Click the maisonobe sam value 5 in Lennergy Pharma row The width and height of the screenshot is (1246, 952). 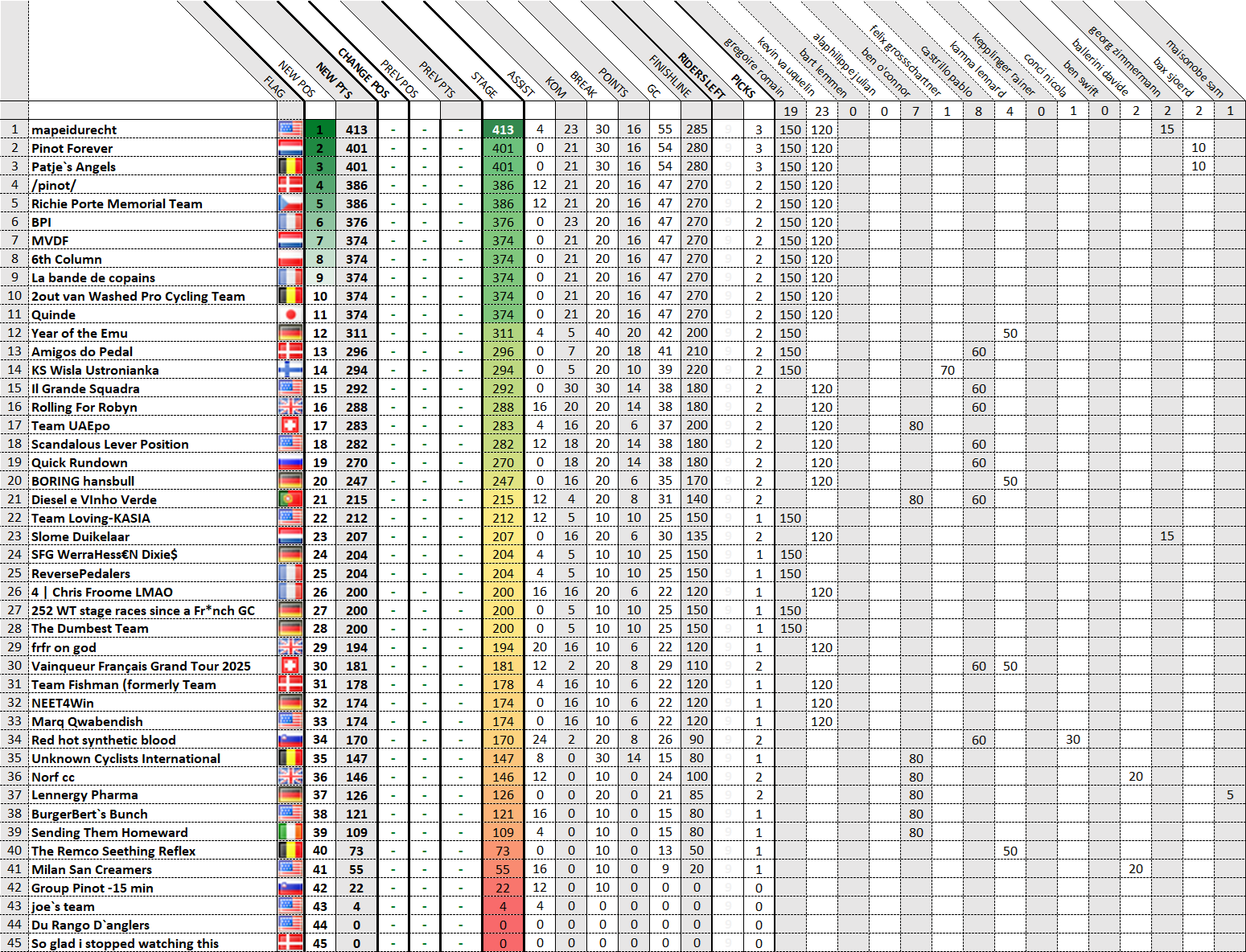(x=1230, y=795)
